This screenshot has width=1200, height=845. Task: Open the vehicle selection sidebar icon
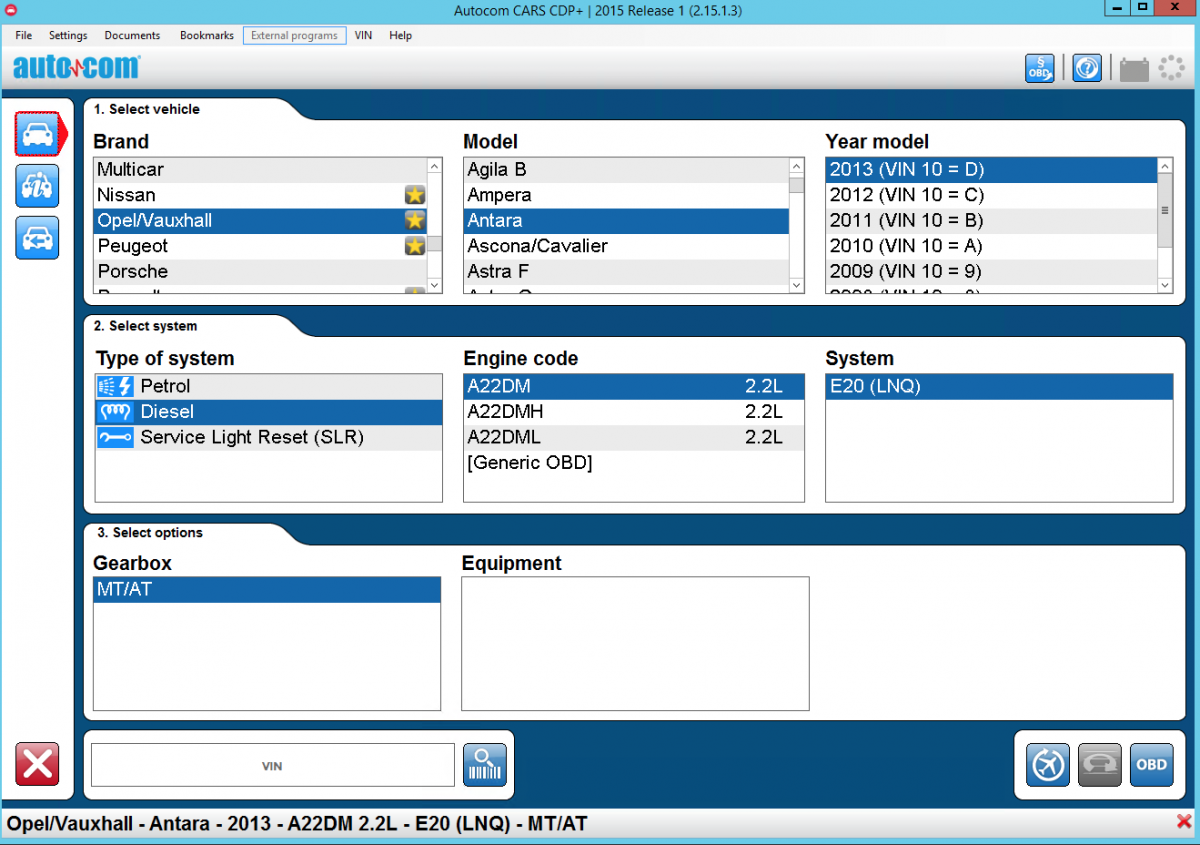[38, 134]
